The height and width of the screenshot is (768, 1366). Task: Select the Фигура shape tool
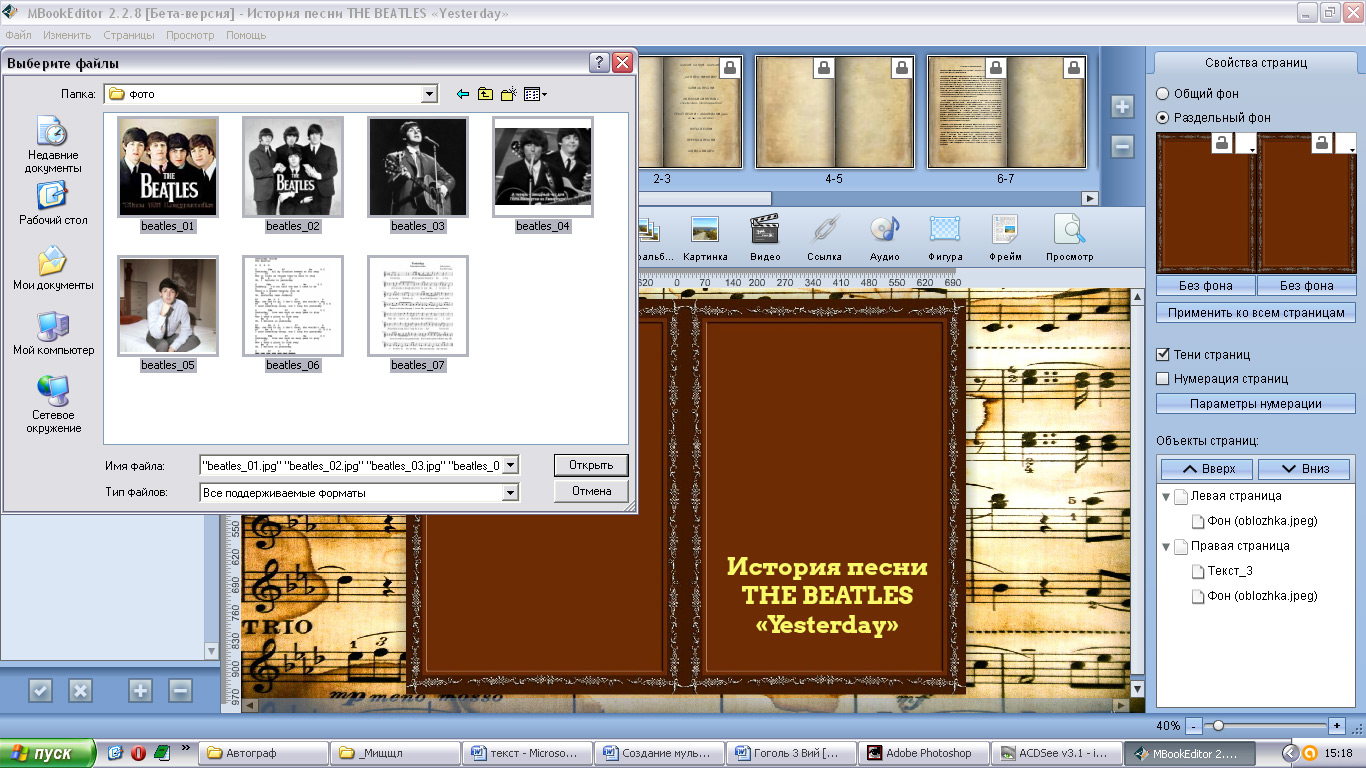coord(945,238)
